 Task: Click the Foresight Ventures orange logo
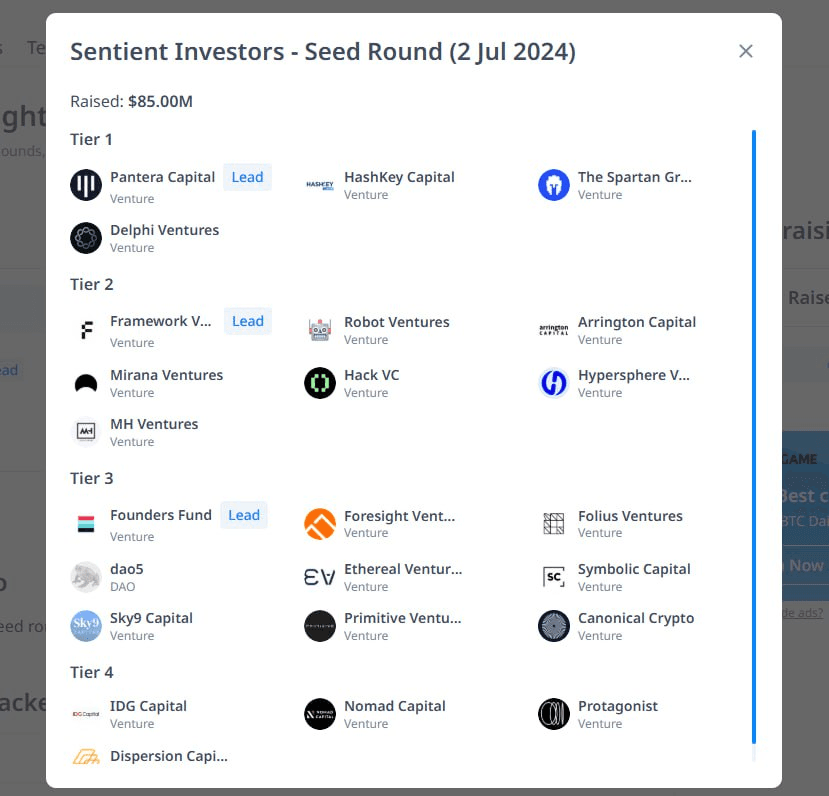(320, 524)
